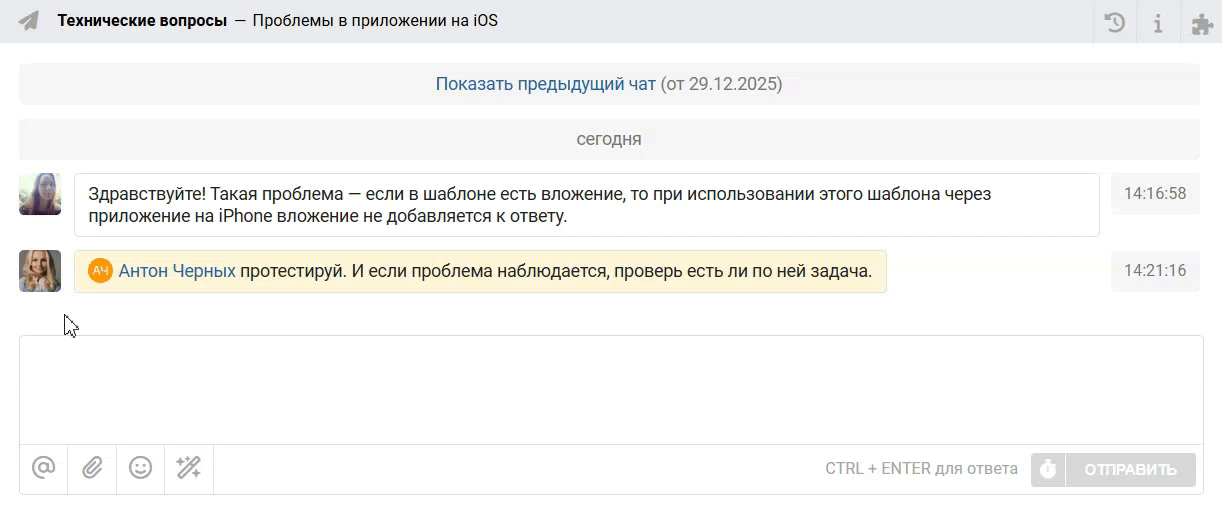Click the Антон Черных mention
This screenshot has height=512, width=1222.
(x=177, y=271)
